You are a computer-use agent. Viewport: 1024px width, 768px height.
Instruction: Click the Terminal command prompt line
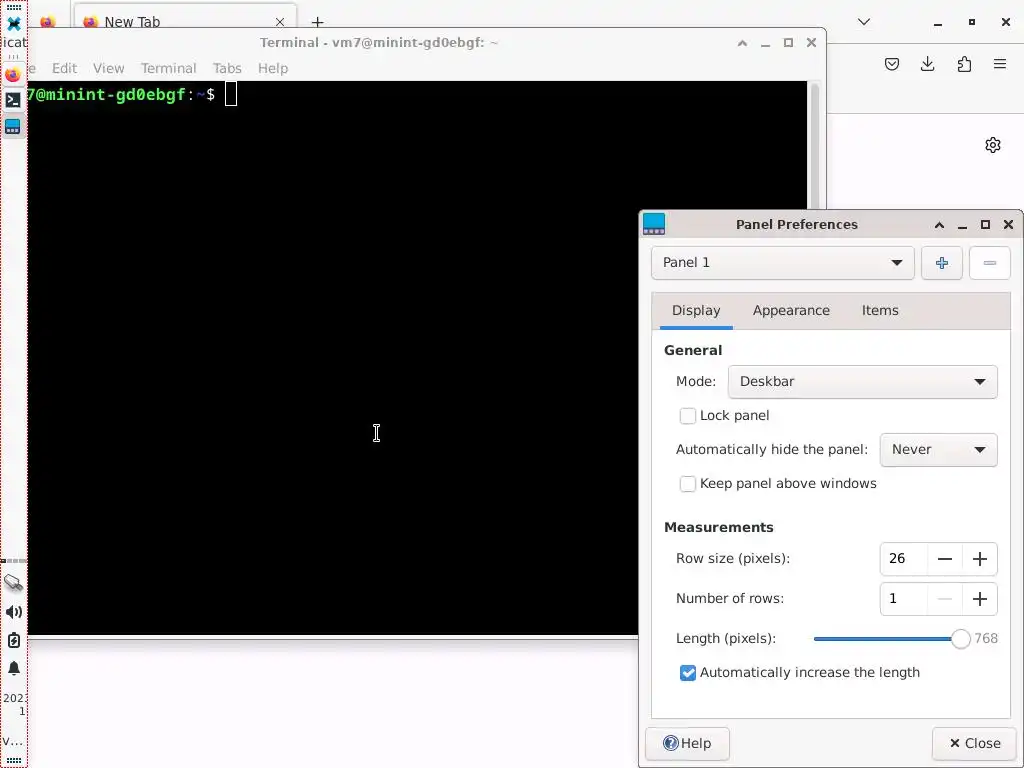[131, 95]
